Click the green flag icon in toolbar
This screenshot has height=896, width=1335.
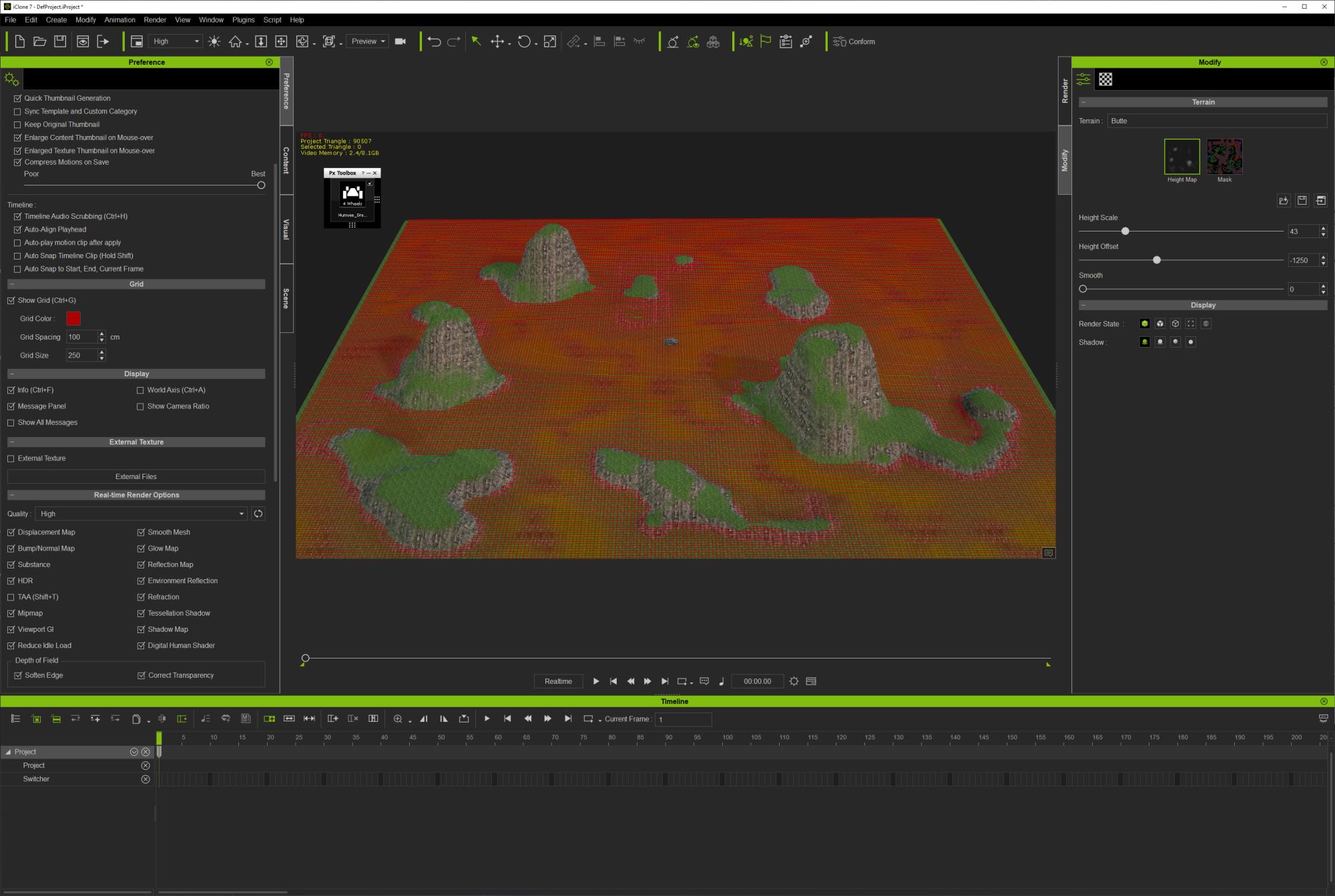(766, 41)
